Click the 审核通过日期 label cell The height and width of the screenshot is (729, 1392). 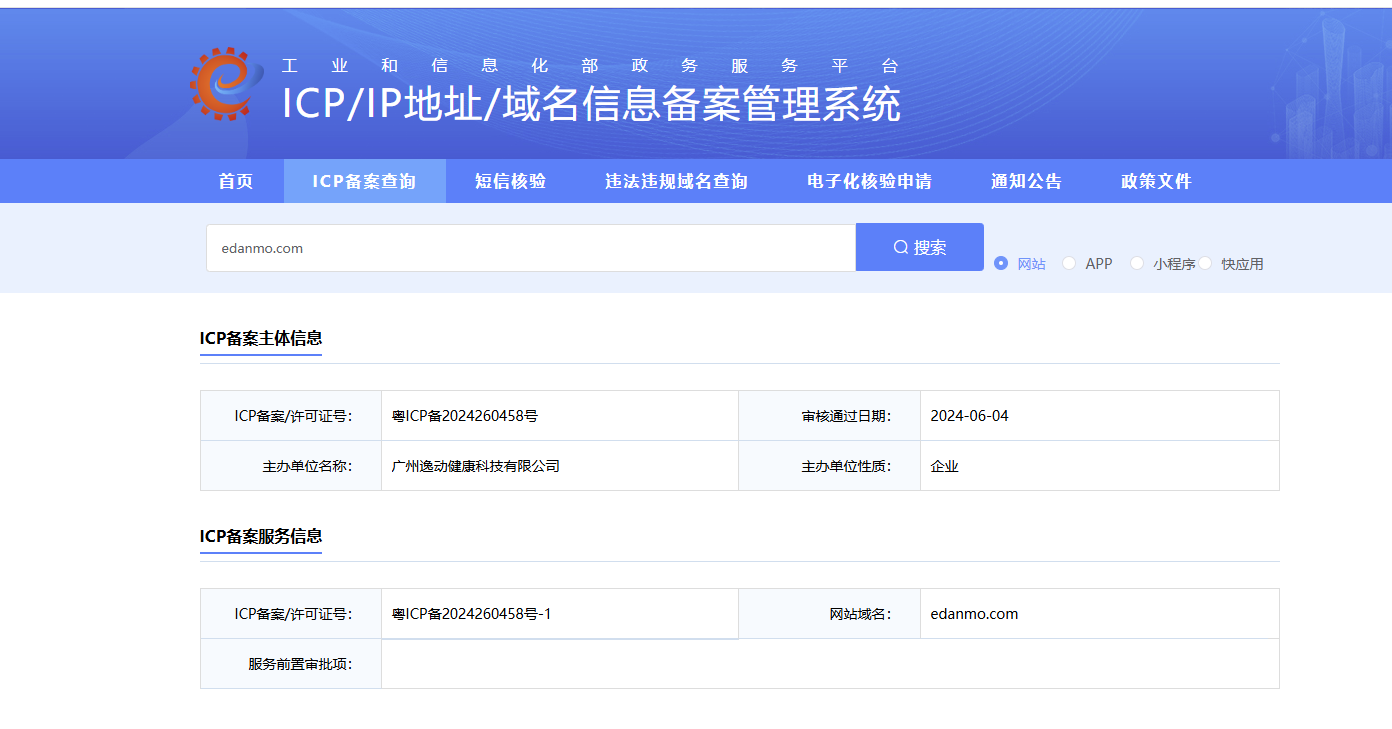[x=830, y=416]
